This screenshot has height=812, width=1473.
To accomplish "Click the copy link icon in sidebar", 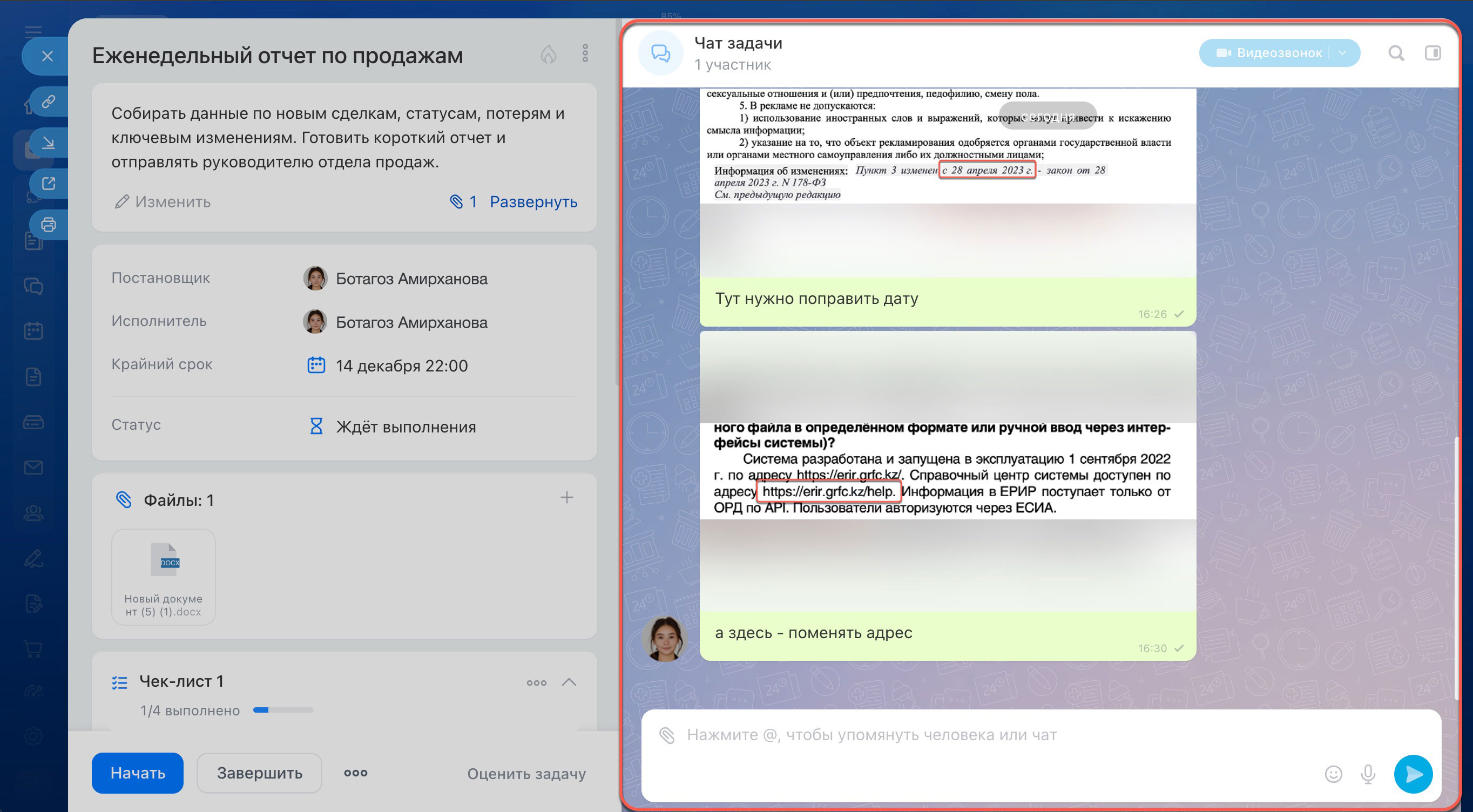I will pyautogui.click(x=49, y=102).
